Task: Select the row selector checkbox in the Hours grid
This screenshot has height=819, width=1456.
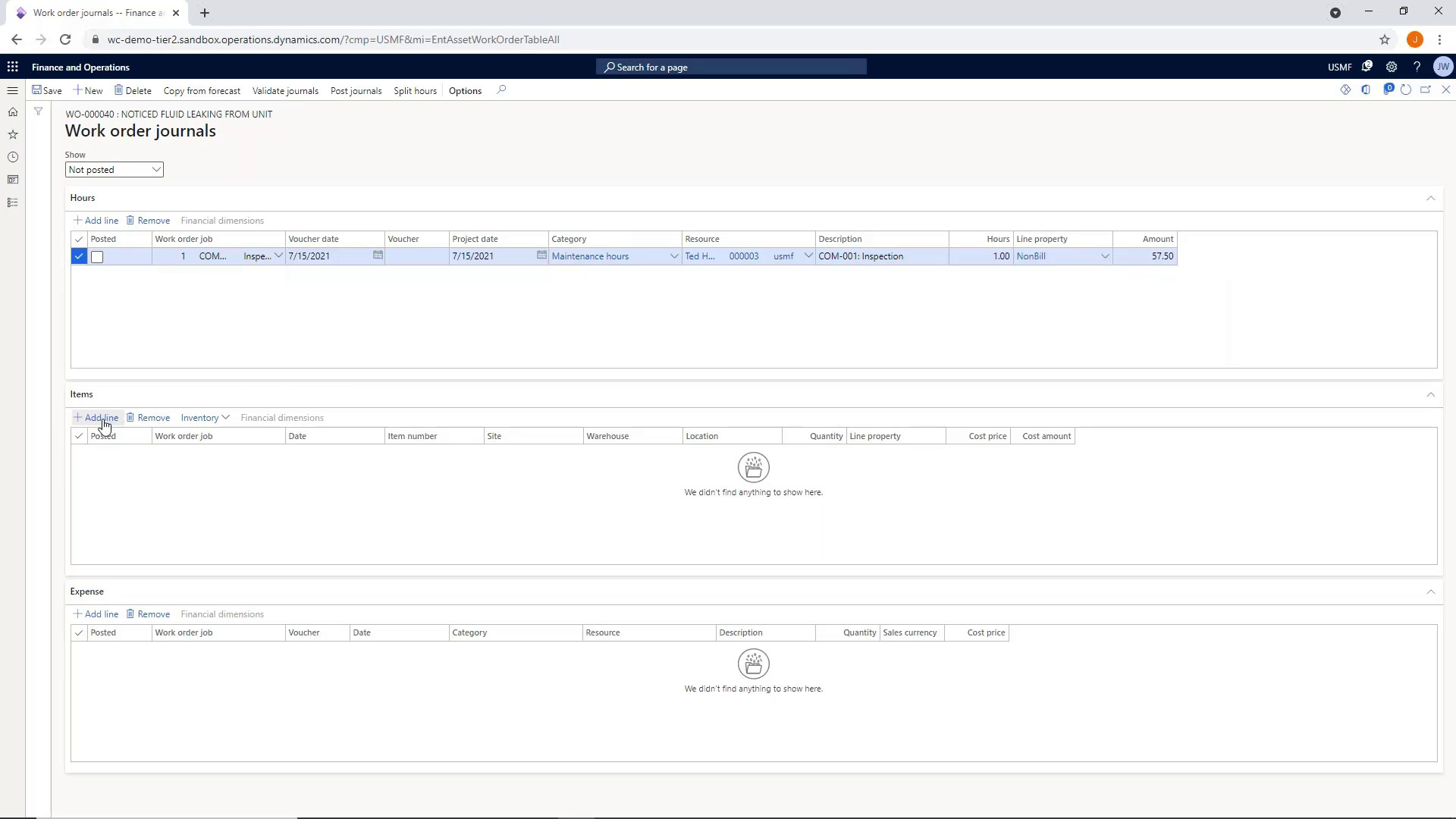Action: tap(79, 256)
